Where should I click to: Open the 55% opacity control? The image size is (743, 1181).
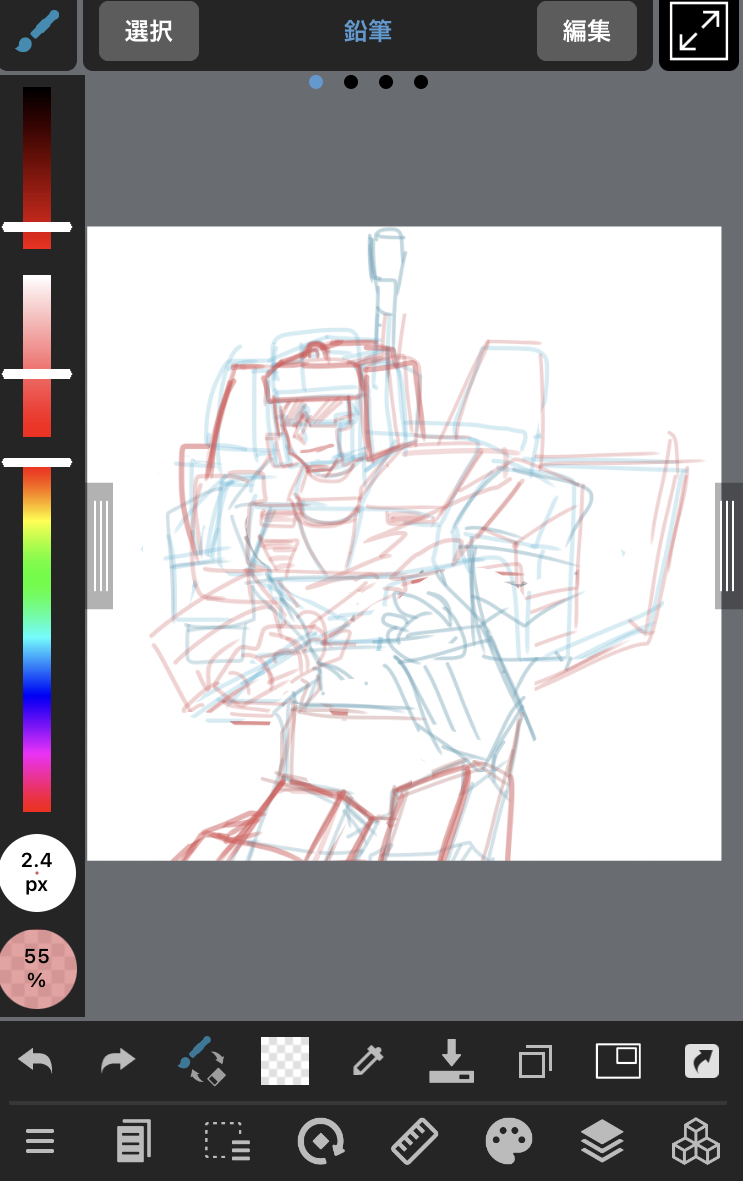click(37, 969)
